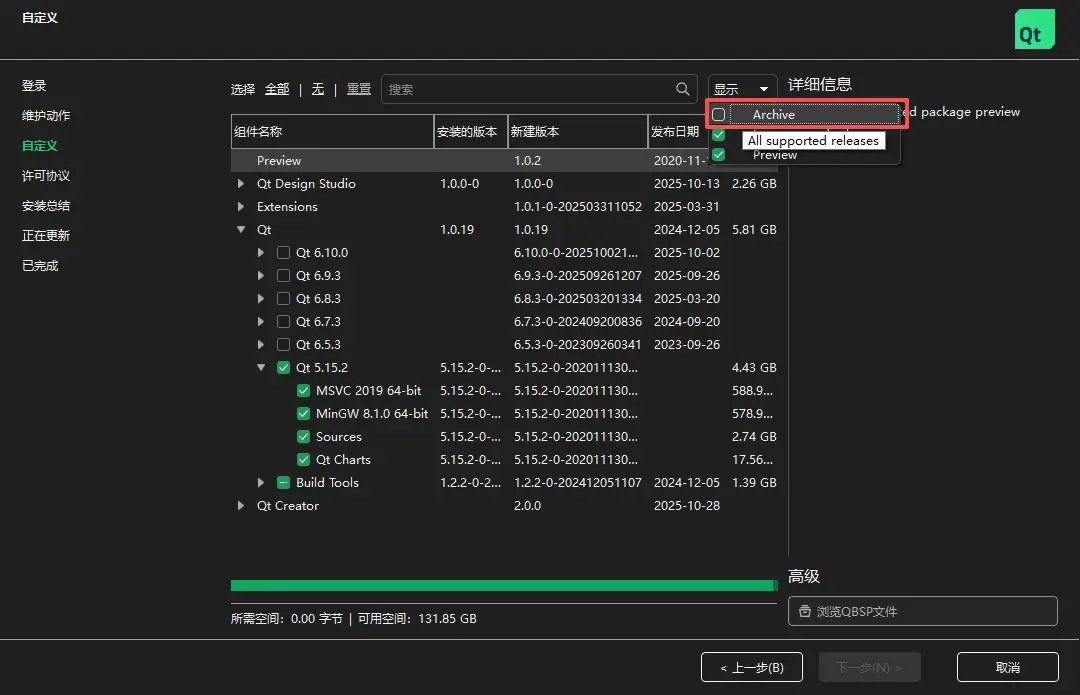Enable the Archive checkbox
The width and height of the screenshot is (1080, 695).
point(718,114)
